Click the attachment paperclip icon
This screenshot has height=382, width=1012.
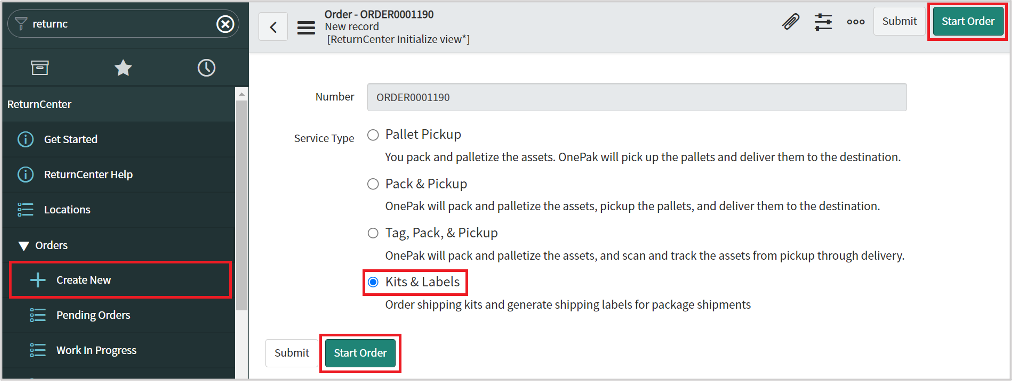pyautogui.click(x=790, y=22)
